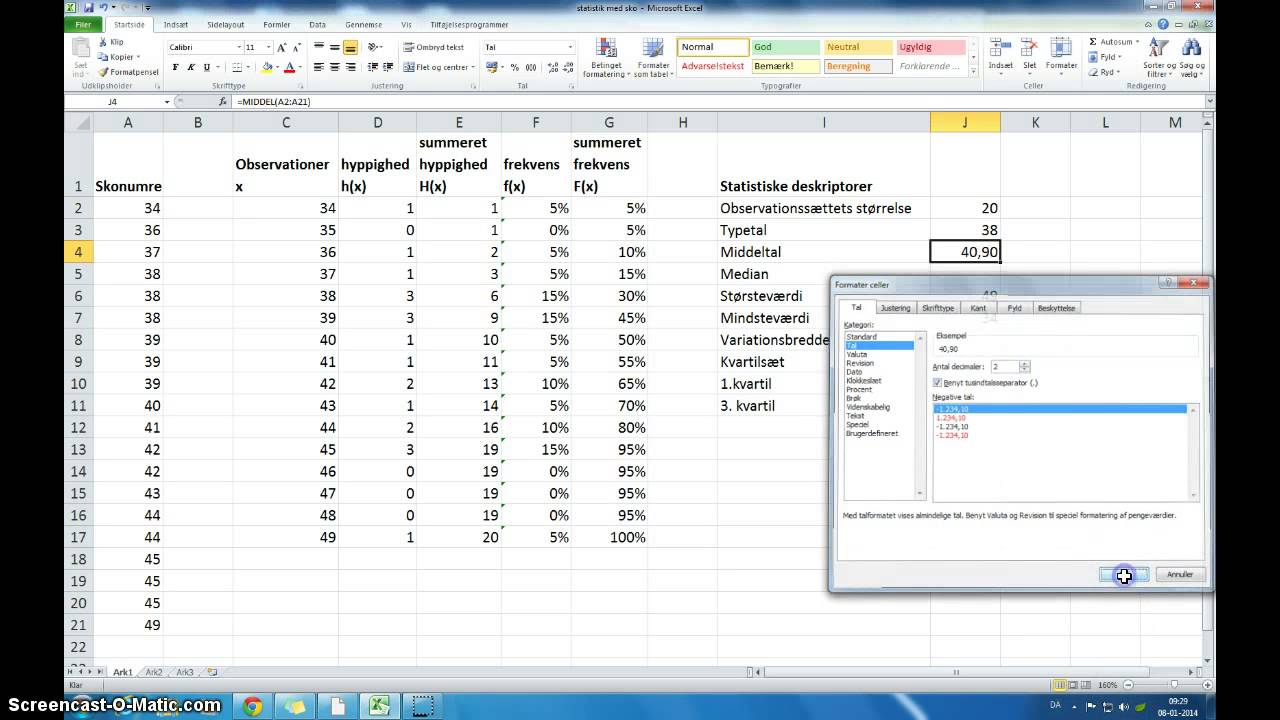Click the formula bar with =MIDDEL(A2:A21)
The height and width of the screenshot is (720, 1280).
720,102
